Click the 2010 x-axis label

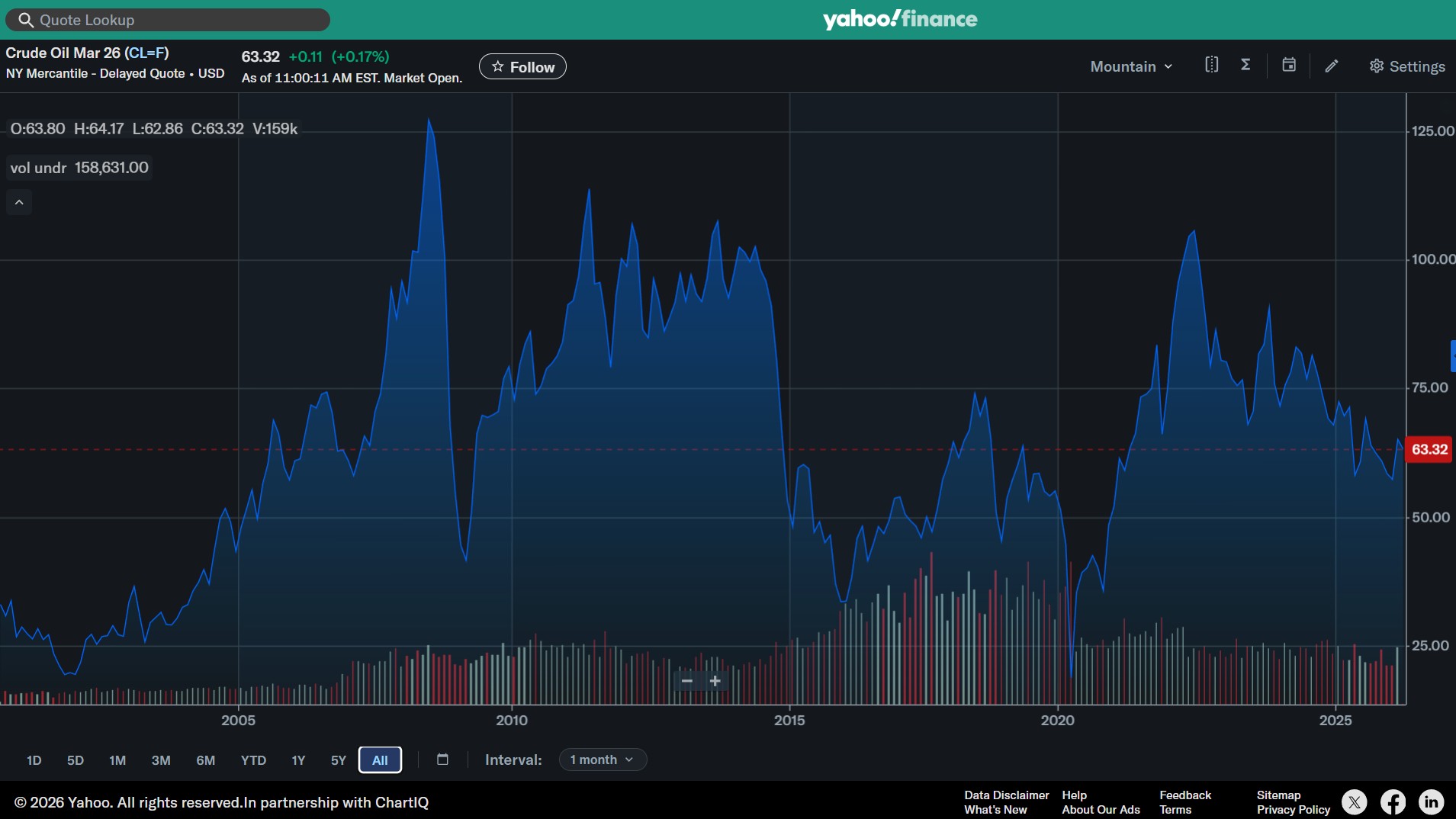(512, 720)
